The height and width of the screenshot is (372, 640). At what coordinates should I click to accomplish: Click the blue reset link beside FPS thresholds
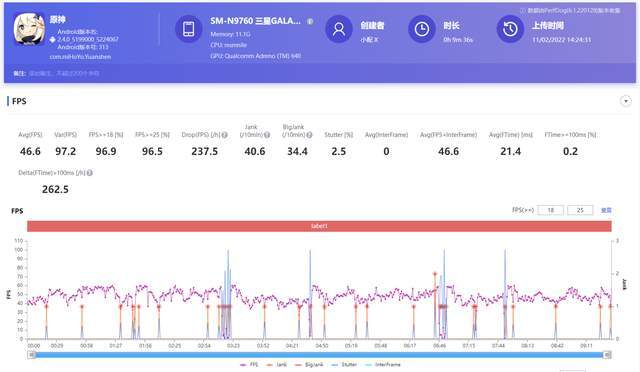click(x=606, y=210)
